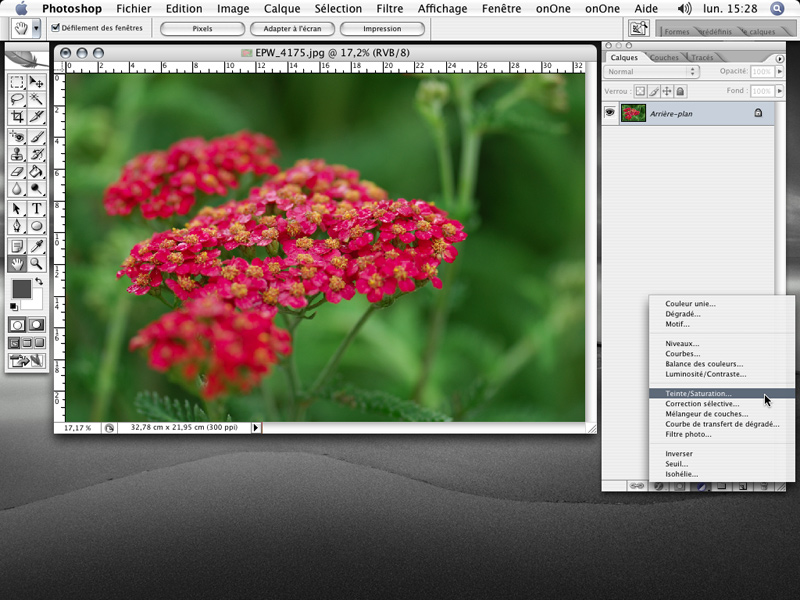This screenshot has height=600, width=800.
Task: Choose Niveaux from the adjustment menu
Action: 722,343
